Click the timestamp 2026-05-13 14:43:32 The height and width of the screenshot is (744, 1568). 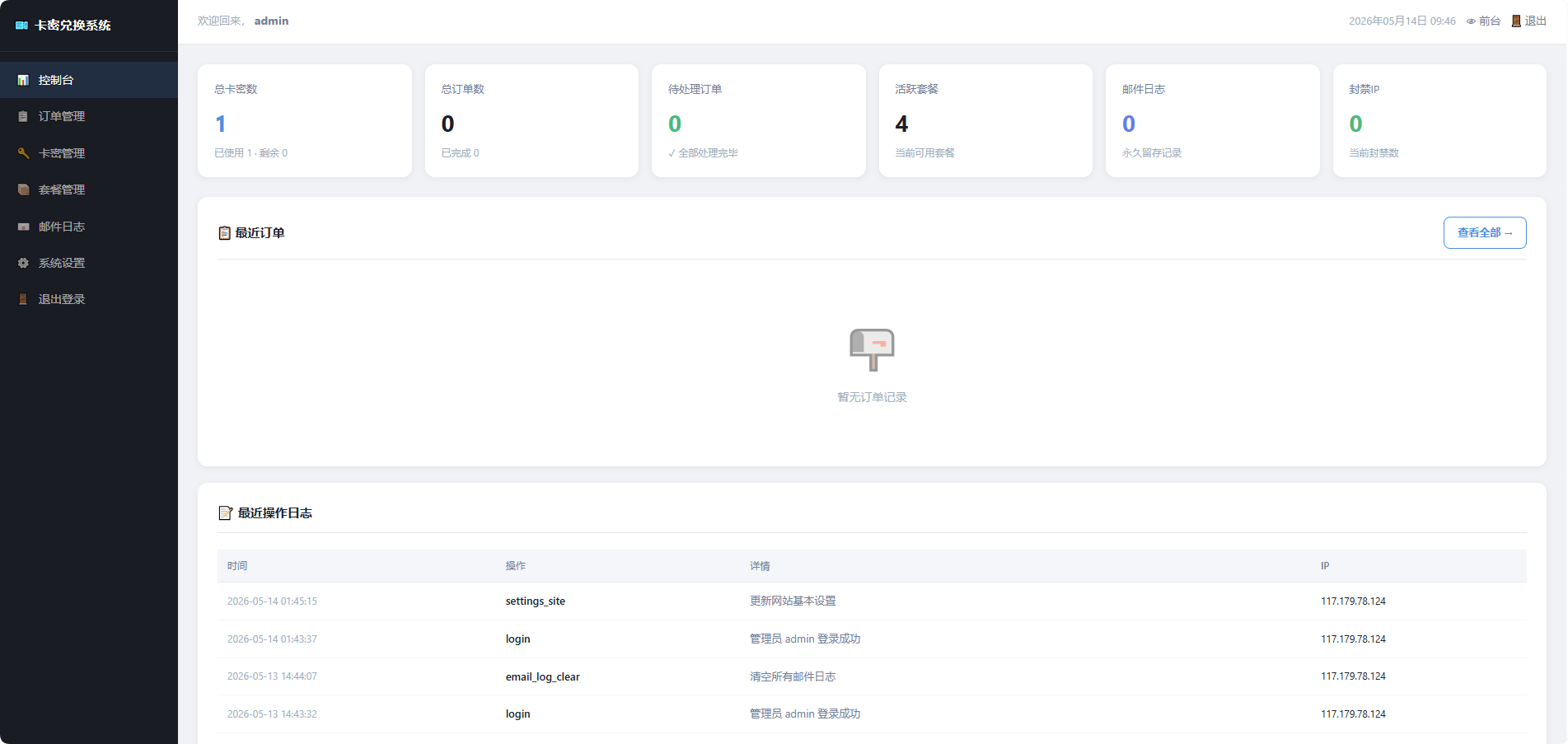[272, 714]
